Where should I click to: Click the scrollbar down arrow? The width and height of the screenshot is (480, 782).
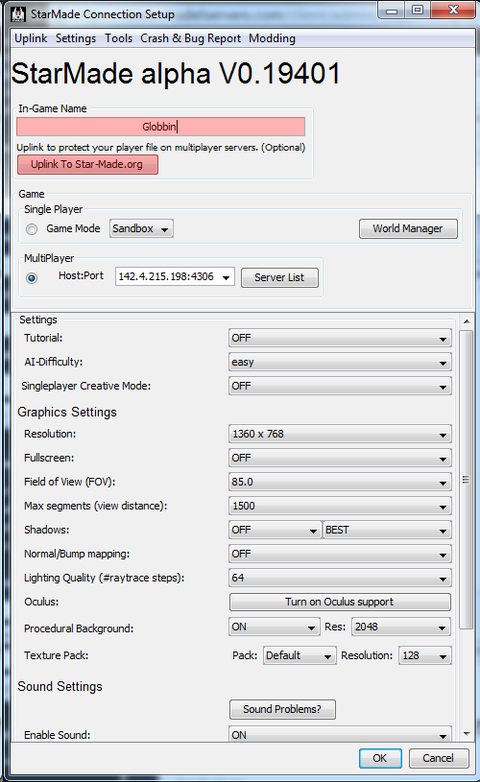(x=467, y=734)
